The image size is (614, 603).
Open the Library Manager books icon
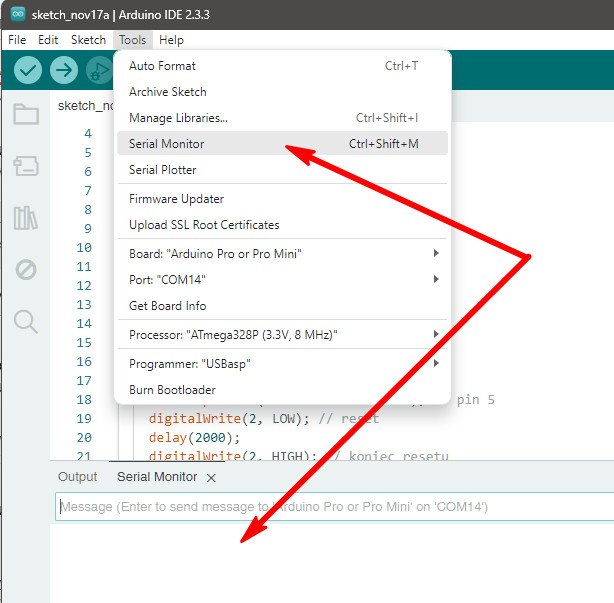coord(26,218)
